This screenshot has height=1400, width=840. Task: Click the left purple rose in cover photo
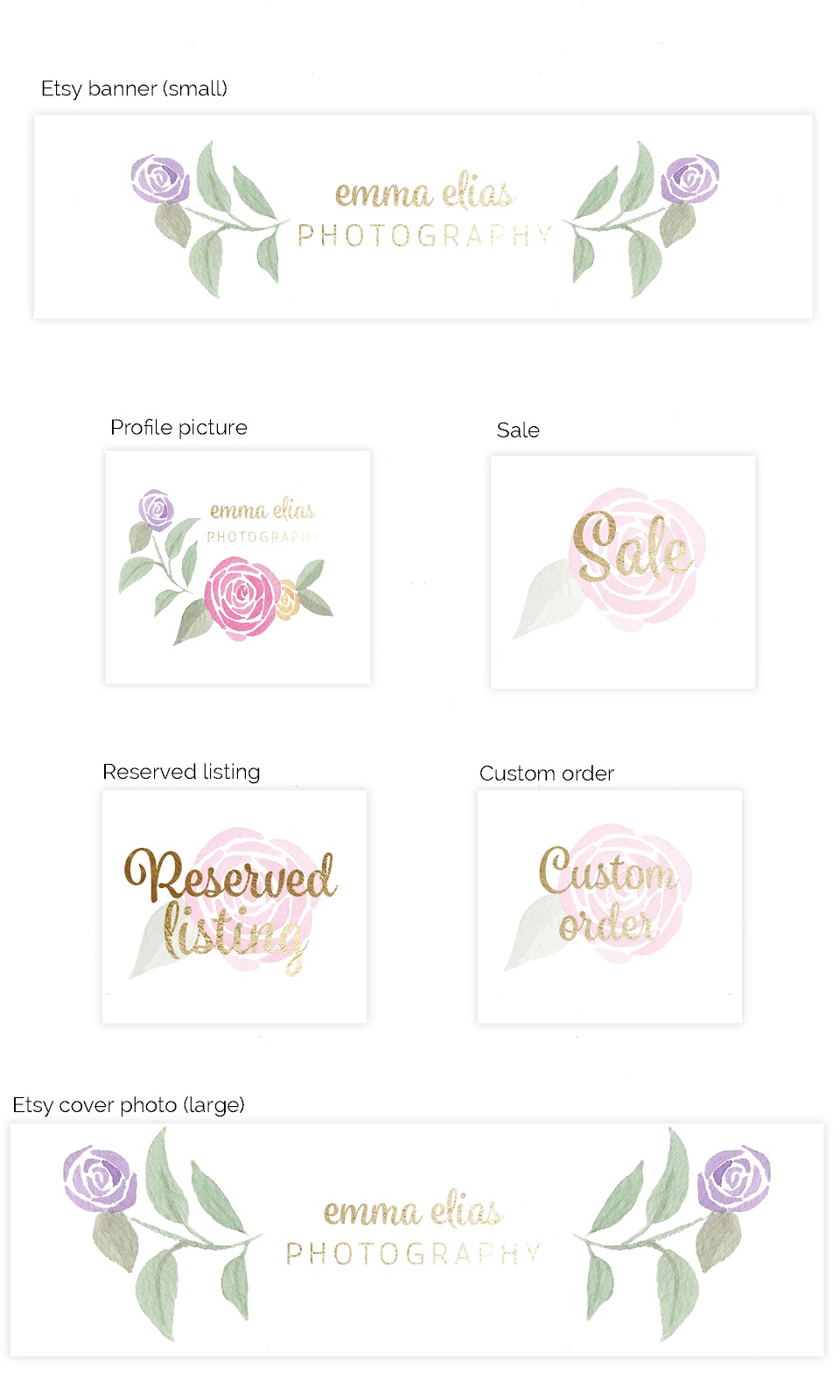pyautogui.click(x=101, y=1179)
